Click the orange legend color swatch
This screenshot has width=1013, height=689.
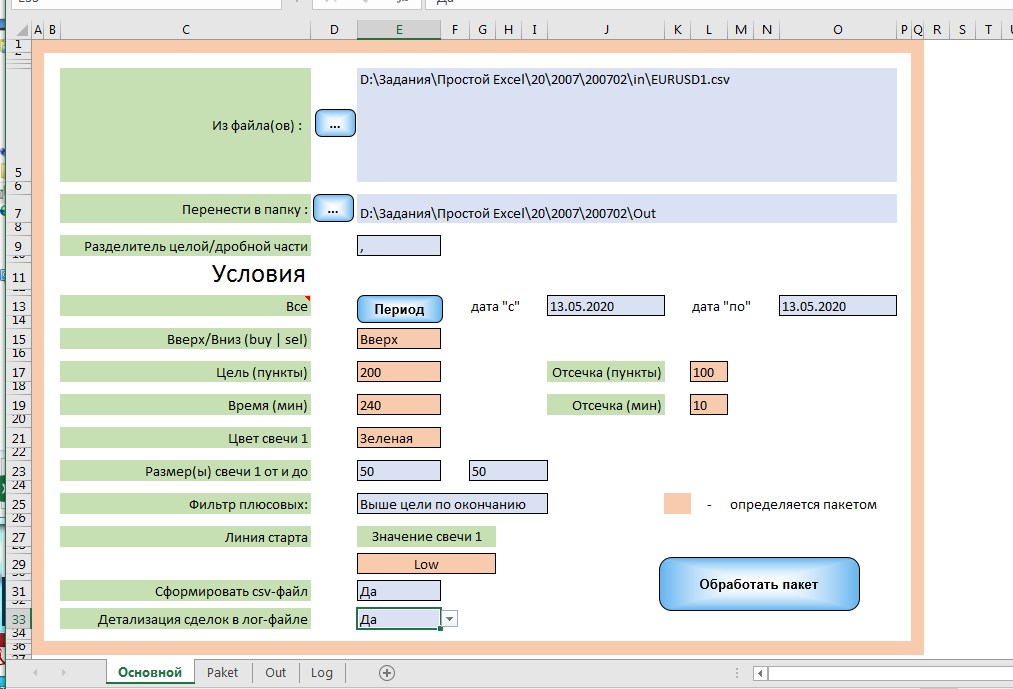click(677, 504)
